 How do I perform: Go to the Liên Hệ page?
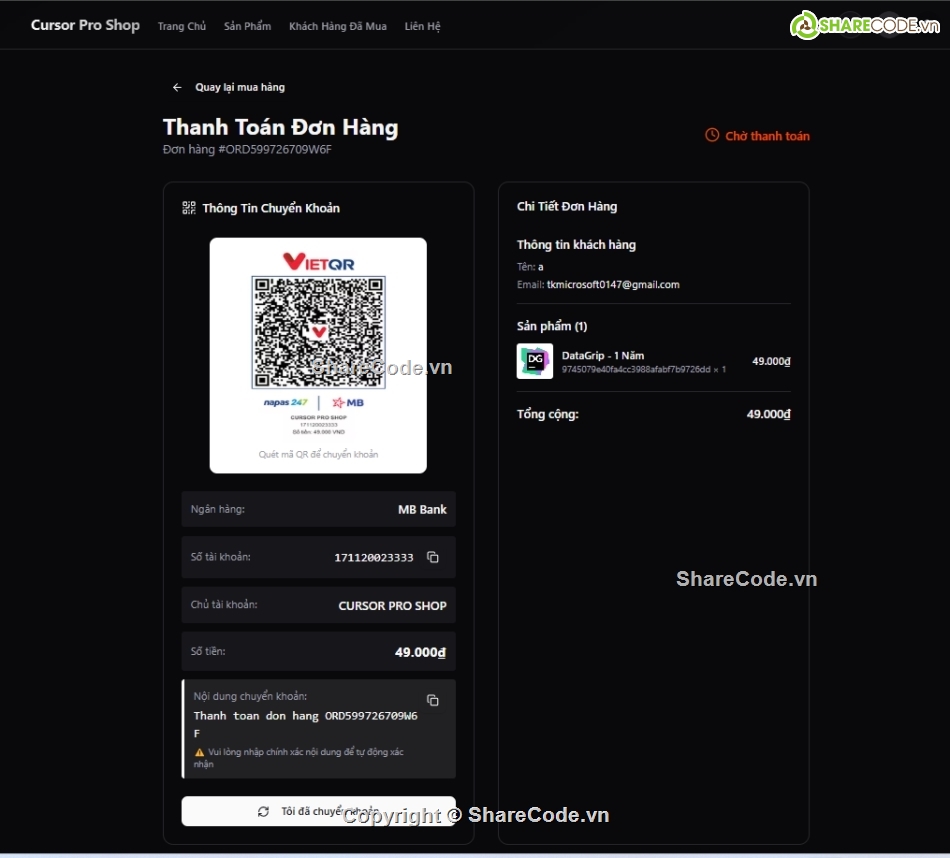click(422, 26)
